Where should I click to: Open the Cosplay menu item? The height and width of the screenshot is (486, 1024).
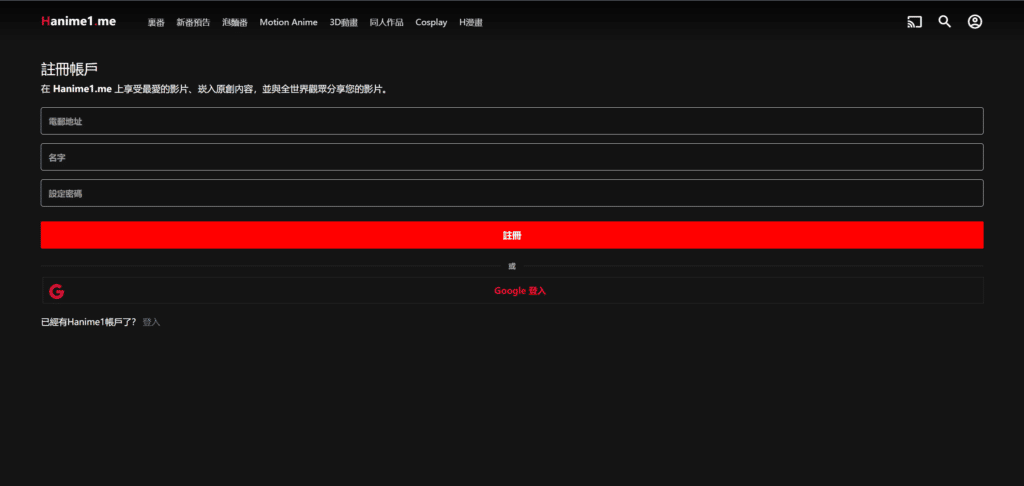pos(431,23)
